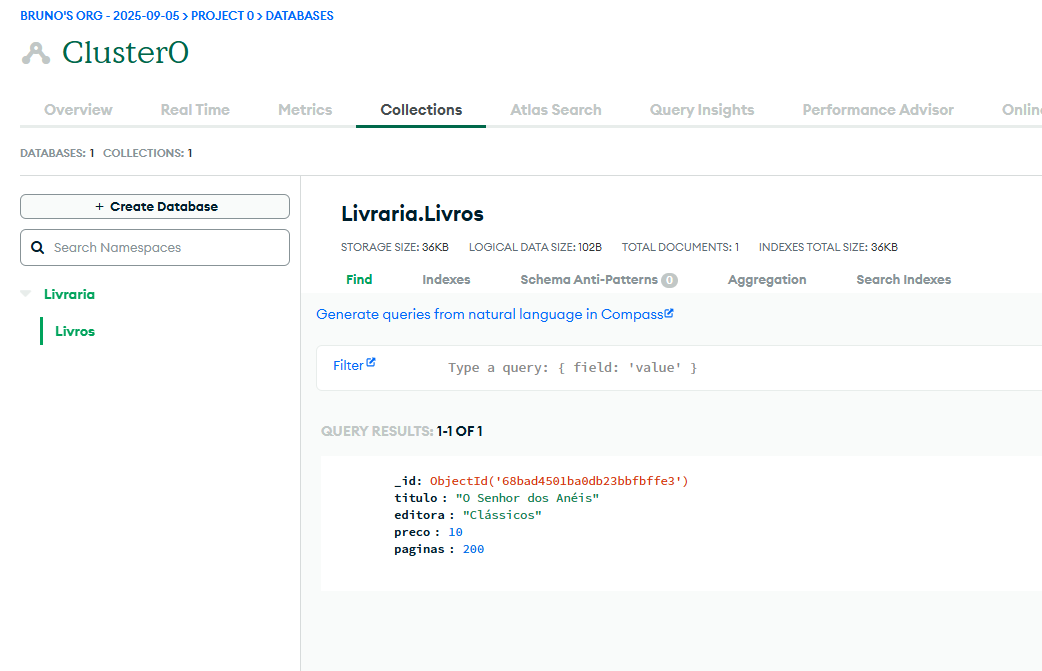Open the Search Indexes sub-tab
The image size is (1042, 671).
point(903,280)
